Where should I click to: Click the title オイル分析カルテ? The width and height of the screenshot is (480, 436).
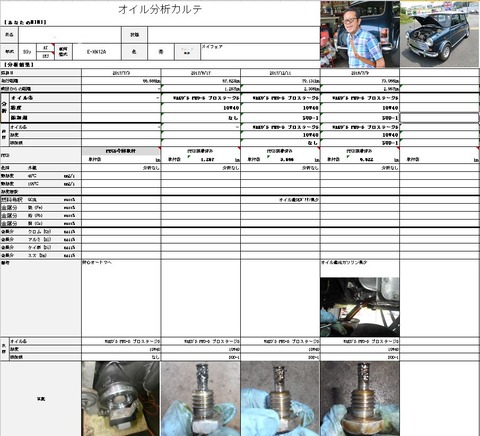point(160,10)
